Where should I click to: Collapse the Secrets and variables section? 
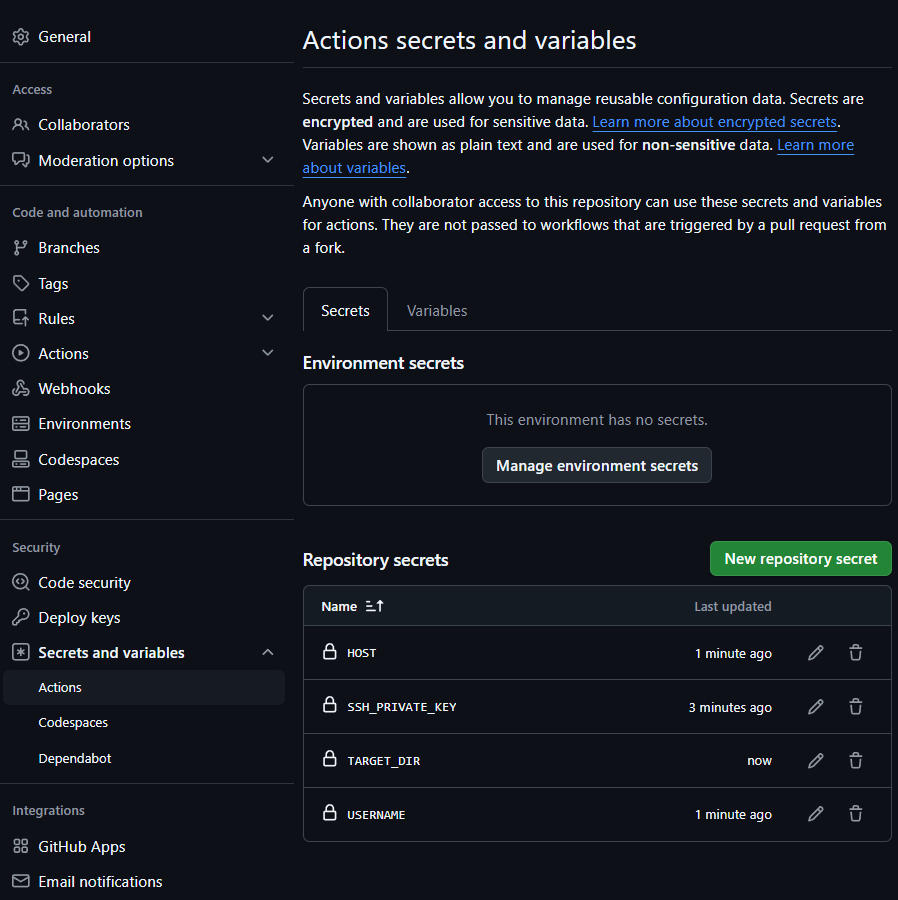pyautogui.click(x=267, y=653)
